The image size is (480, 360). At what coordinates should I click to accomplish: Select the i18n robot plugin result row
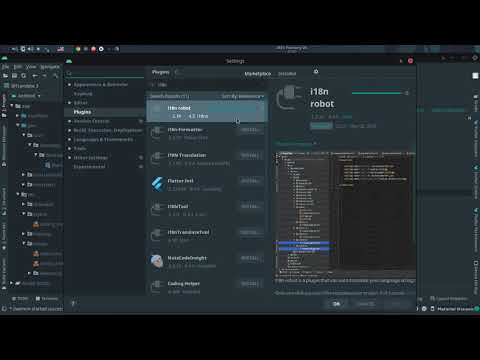207,112
